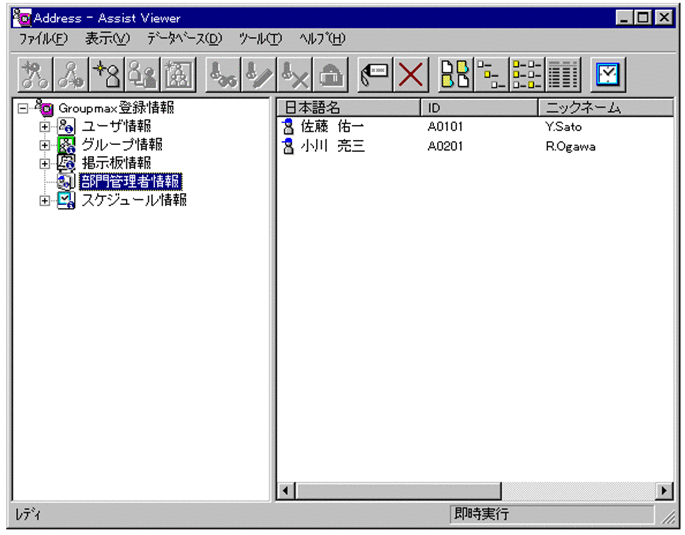
Task: Click the horizontal scrollbar right arrow
Action: (664, 491)
